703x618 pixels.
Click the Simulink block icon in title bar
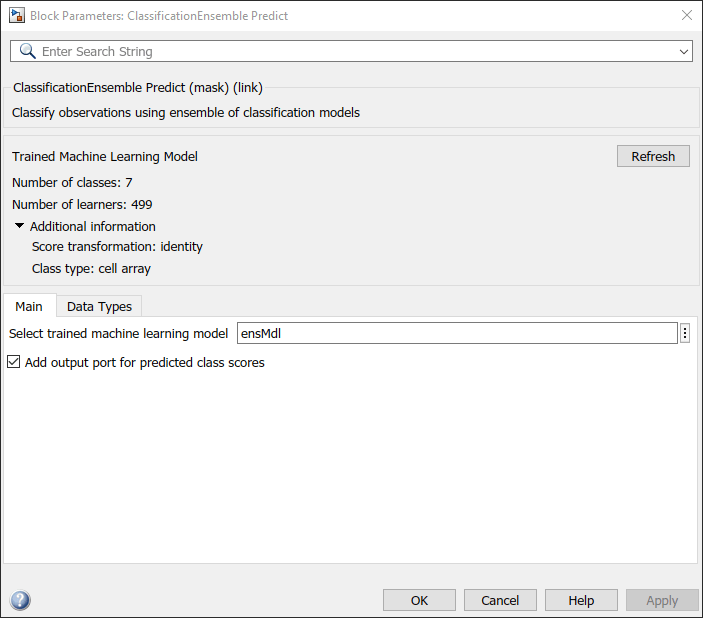pos(17,15)
